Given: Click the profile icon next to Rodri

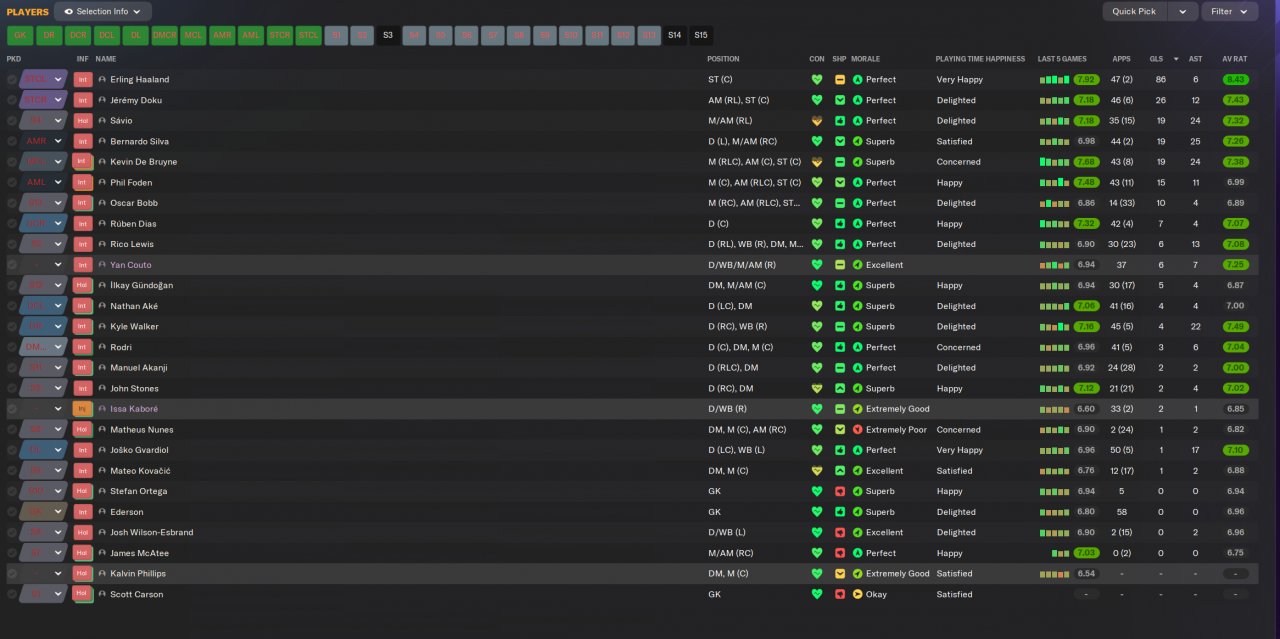Looking at the screenshot, I should tap(102, 347).
